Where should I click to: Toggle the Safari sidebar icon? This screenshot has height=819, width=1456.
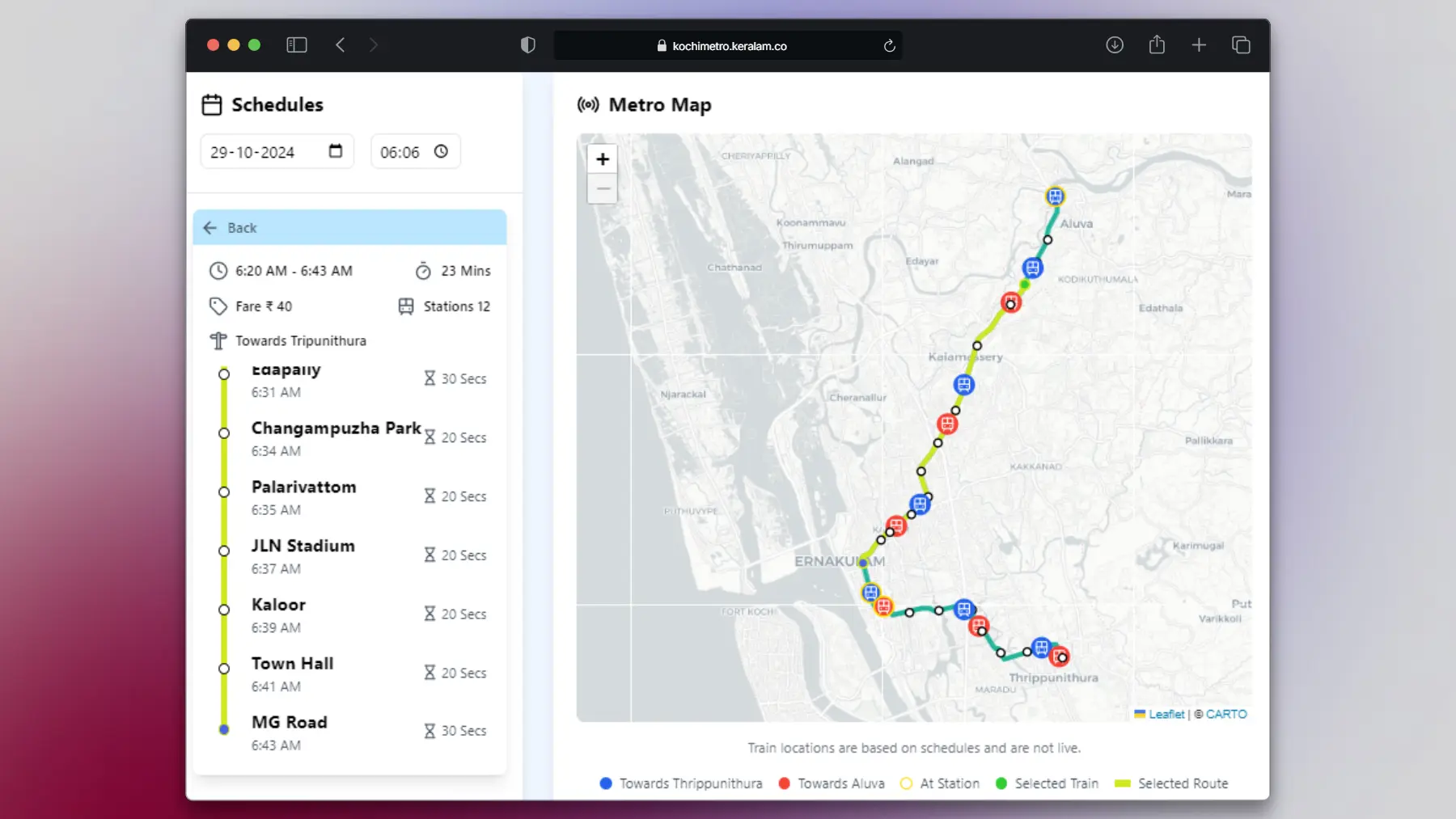tap(297, 45)
